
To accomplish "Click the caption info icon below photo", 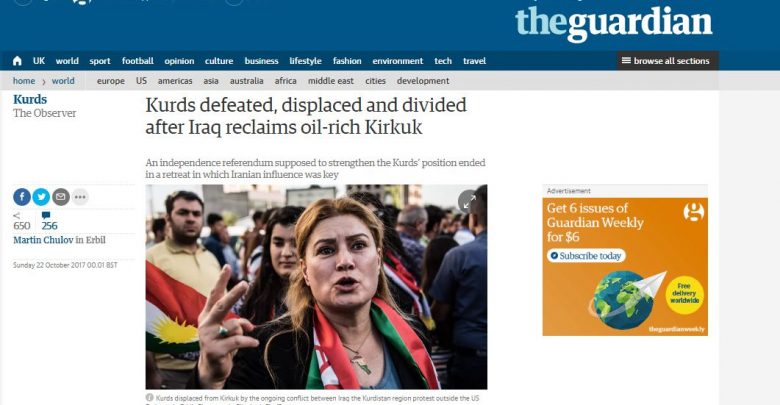I will 149,398.
